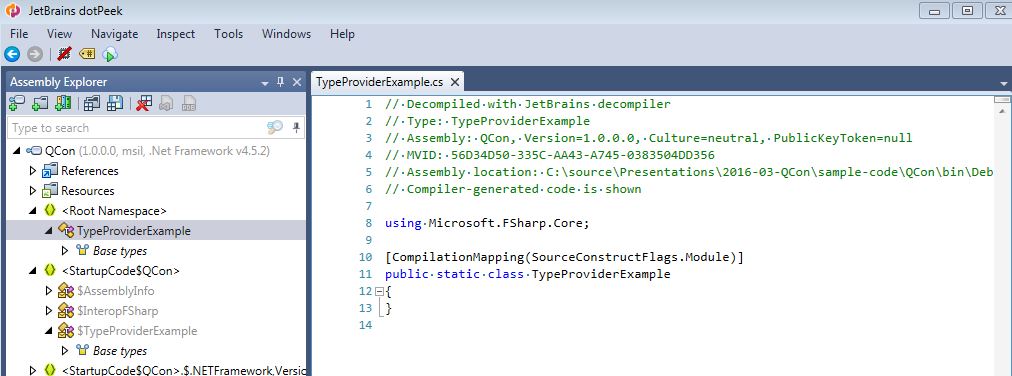
Task: Click the search magnifier icon in search box
Action: (x=275, y=128)
